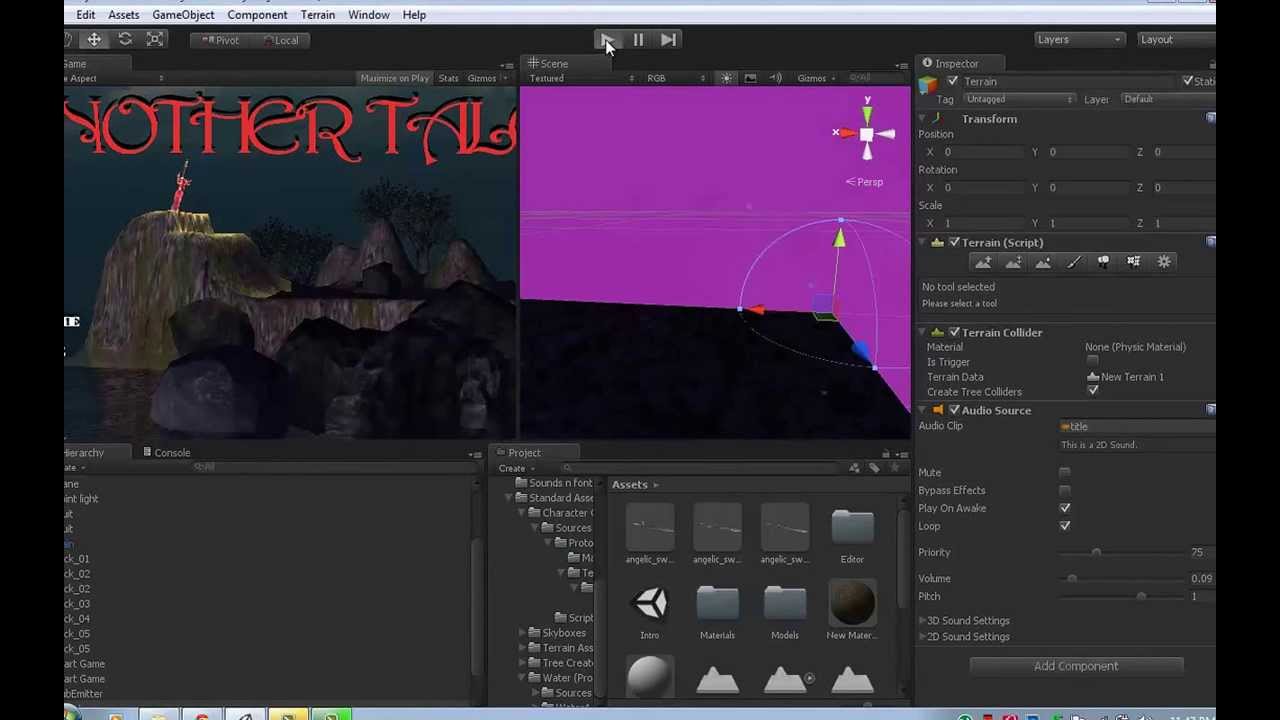Toggle the Terrain object active checkbox
Image resolution: width=1280 pixels, height=720 pixels.
(952, 82)
